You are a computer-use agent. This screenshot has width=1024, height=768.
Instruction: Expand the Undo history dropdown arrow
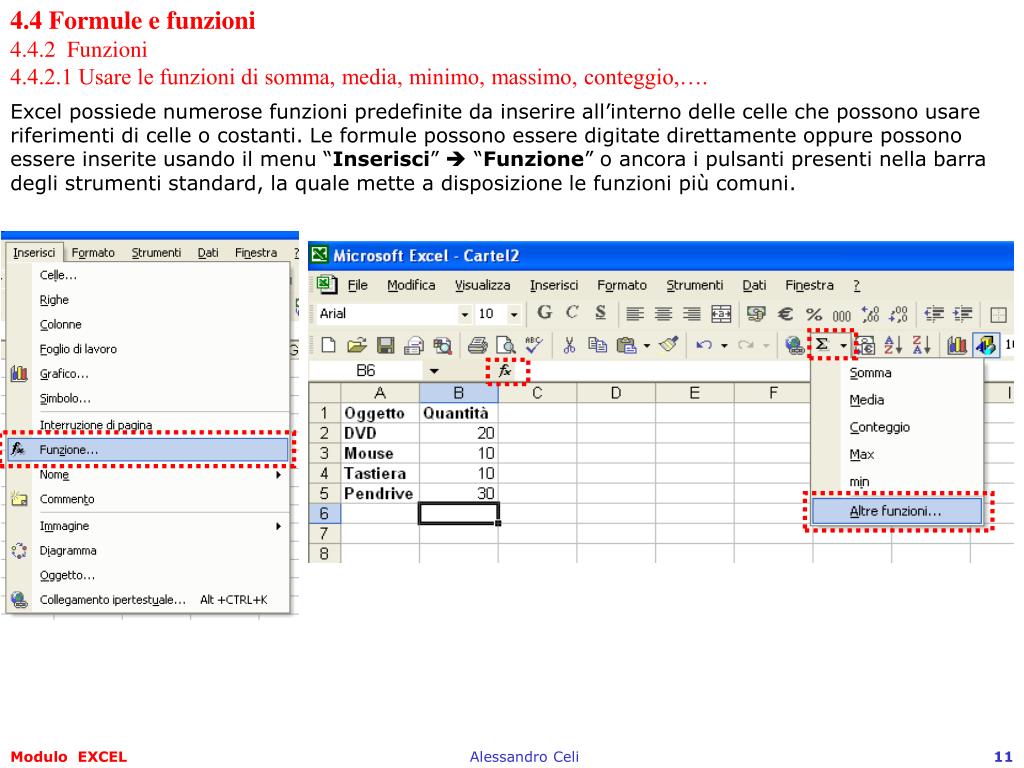[724, 345]
